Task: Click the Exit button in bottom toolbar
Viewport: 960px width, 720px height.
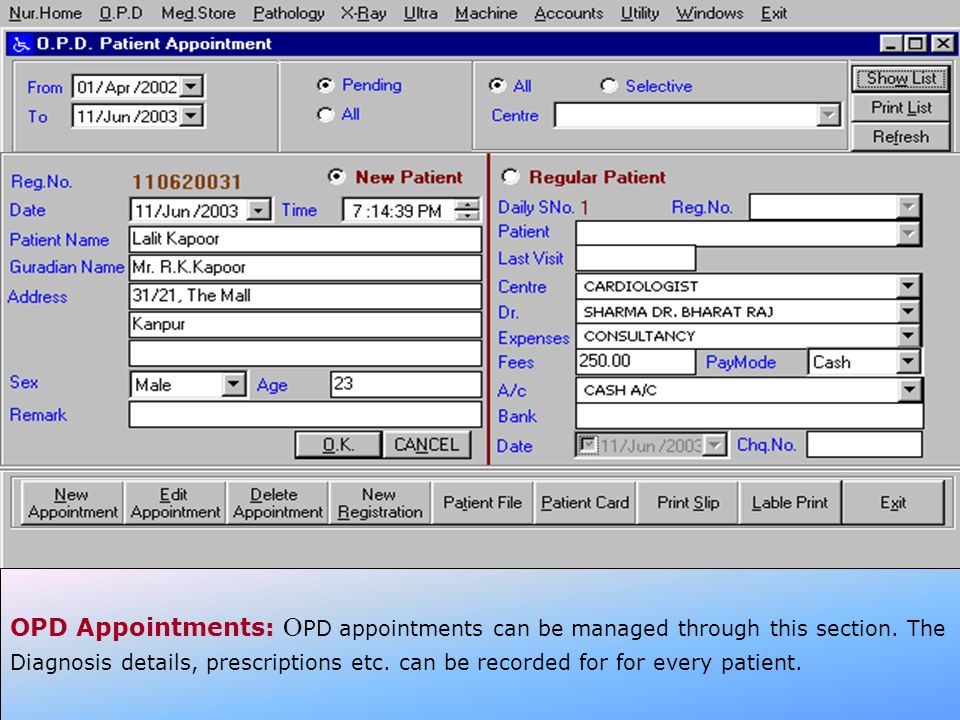Action: tap(893, 503)
